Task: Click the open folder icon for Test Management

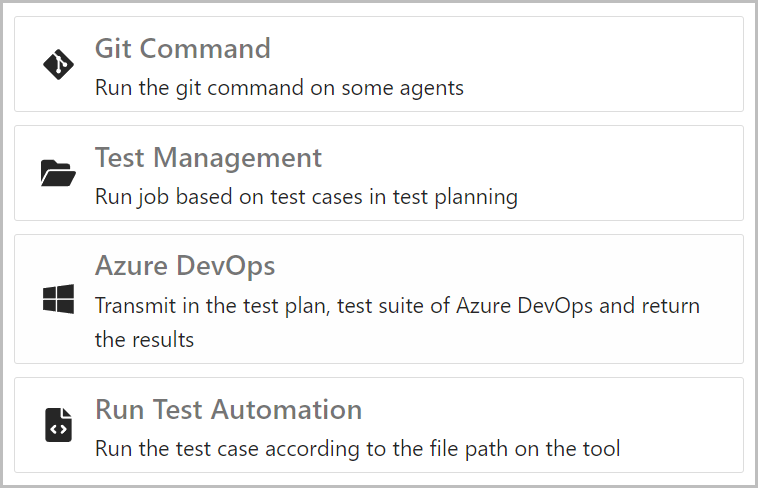Action: (x=58, y=173)
